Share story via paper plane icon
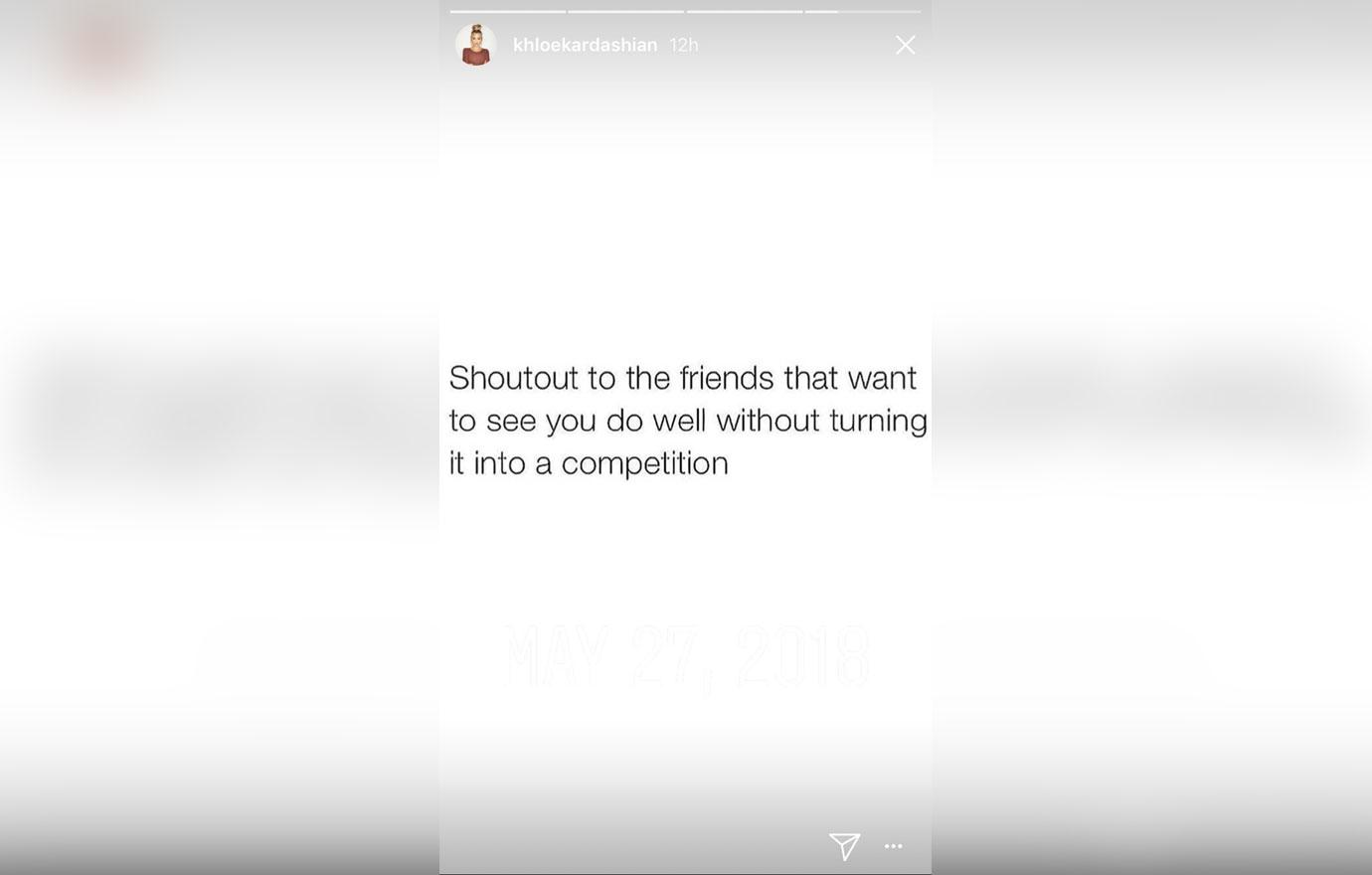This screenshot has height=875, width=1372. pos(844,846)
